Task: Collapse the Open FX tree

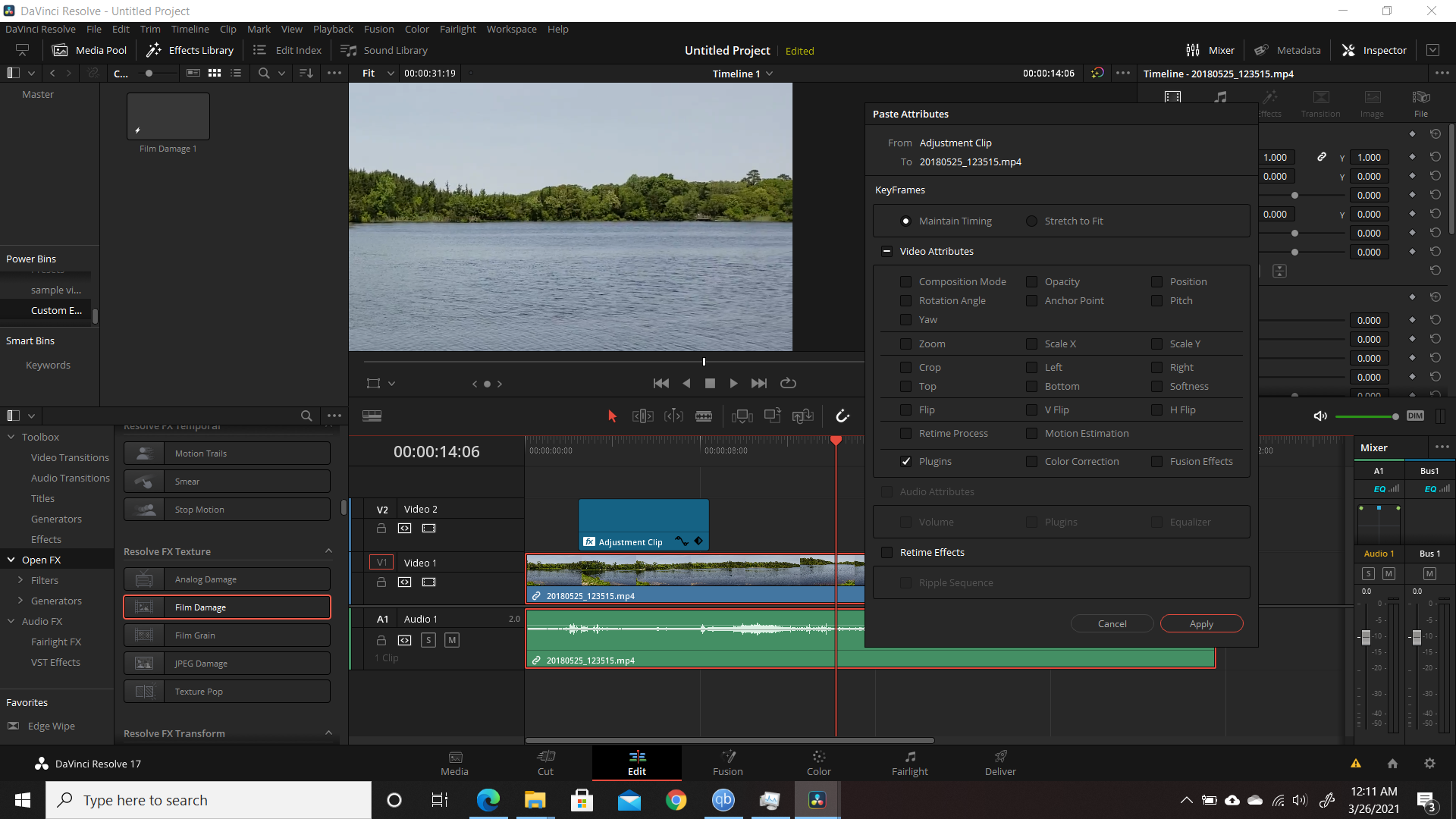Action: point(11,560)
